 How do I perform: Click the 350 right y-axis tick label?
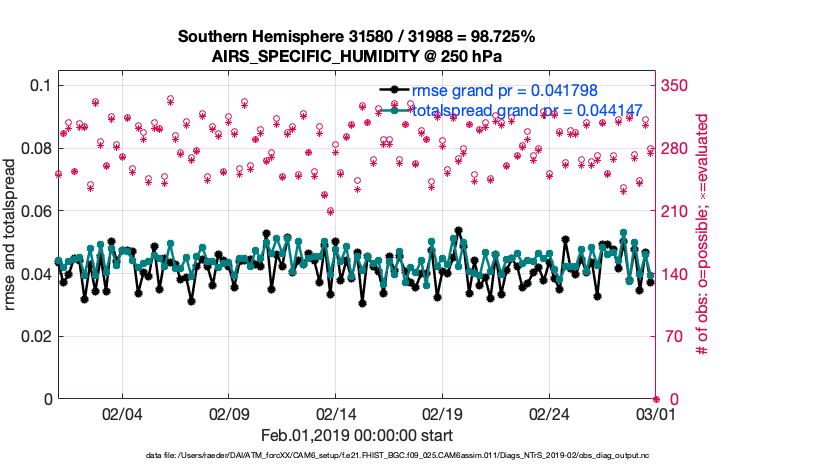click(676, 86)
